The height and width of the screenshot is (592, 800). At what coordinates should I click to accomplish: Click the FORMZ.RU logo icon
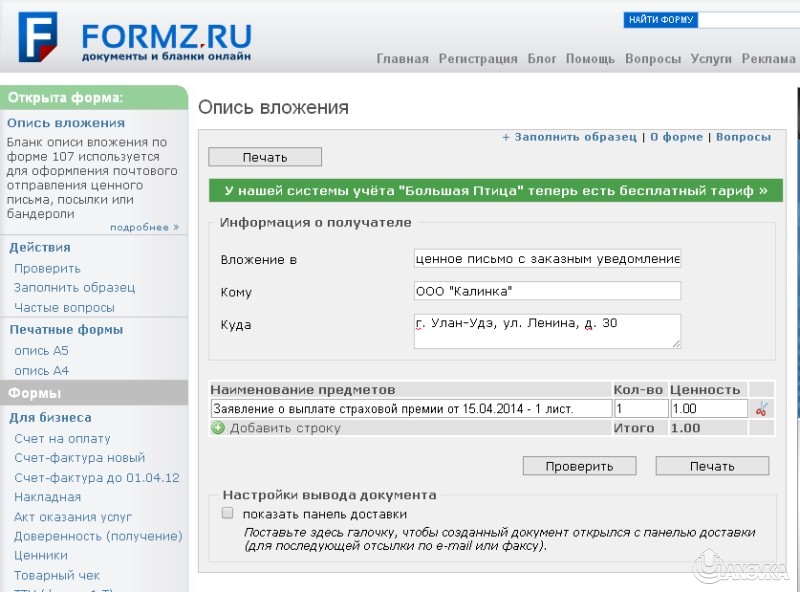click(37, 38)
